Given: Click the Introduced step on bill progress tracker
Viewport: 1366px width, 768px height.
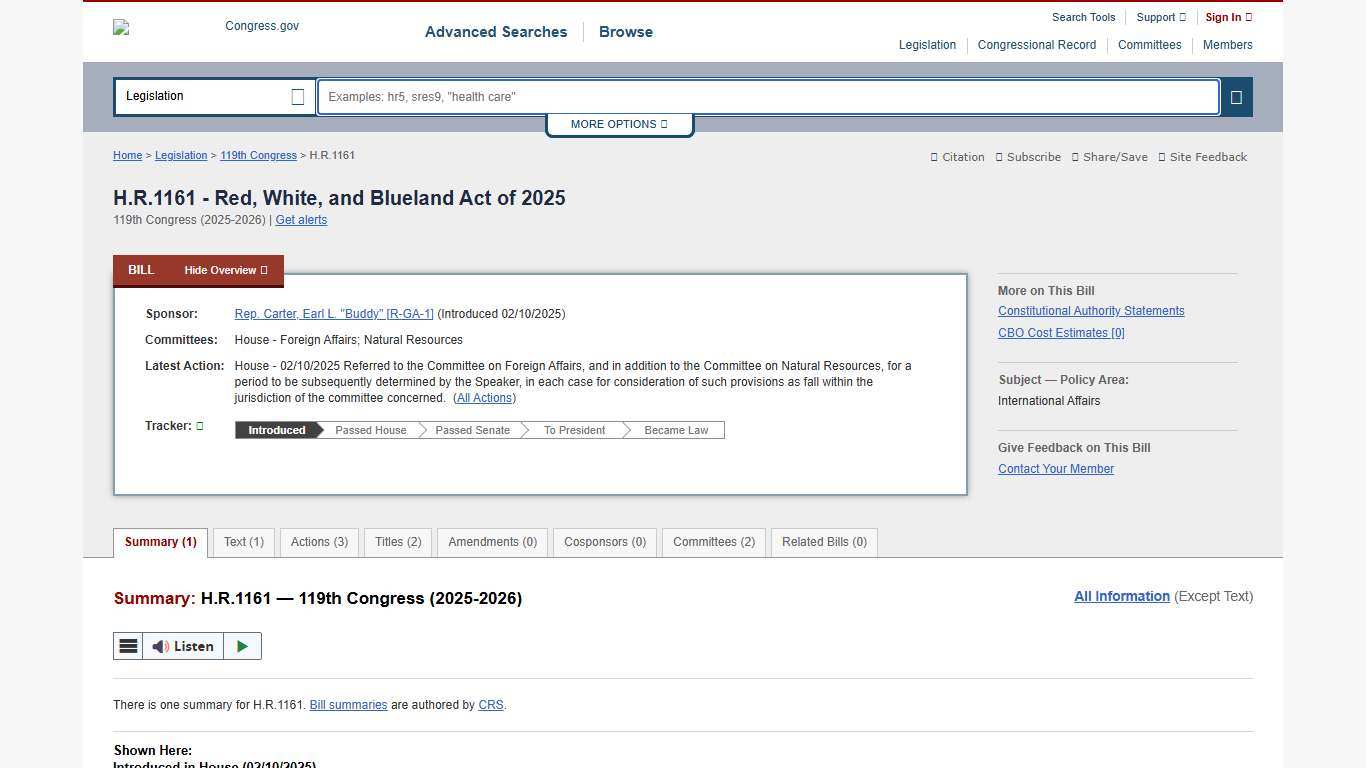Looking at the screenshot, I should tap(276, 430).
